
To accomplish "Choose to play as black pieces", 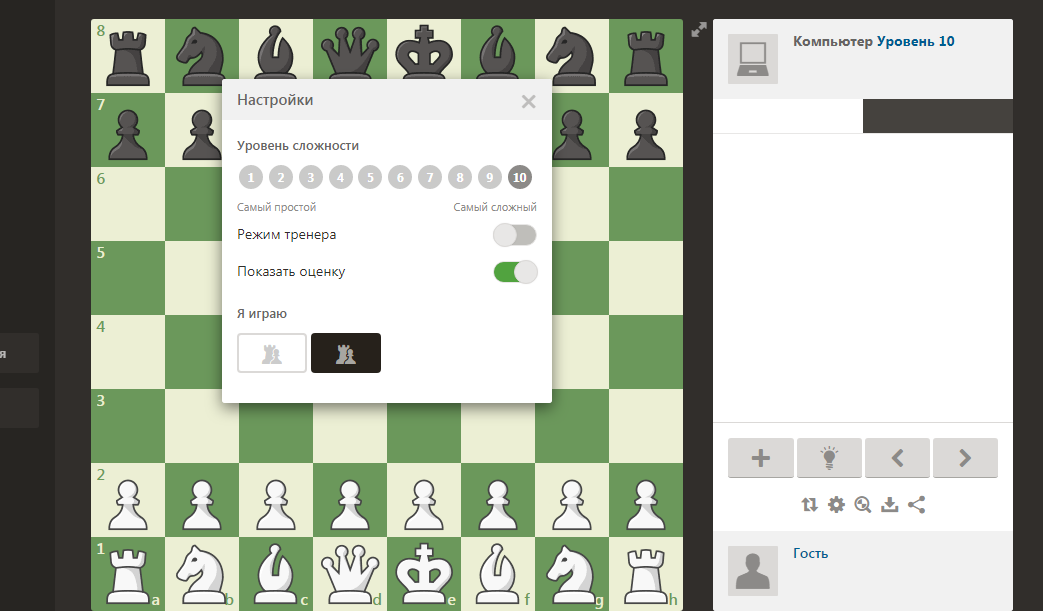I will (x=346, y=353).
